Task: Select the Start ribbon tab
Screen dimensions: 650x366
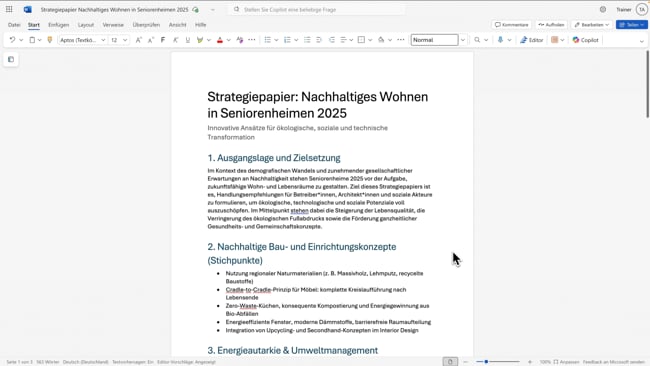Action: tap(34, 25)
